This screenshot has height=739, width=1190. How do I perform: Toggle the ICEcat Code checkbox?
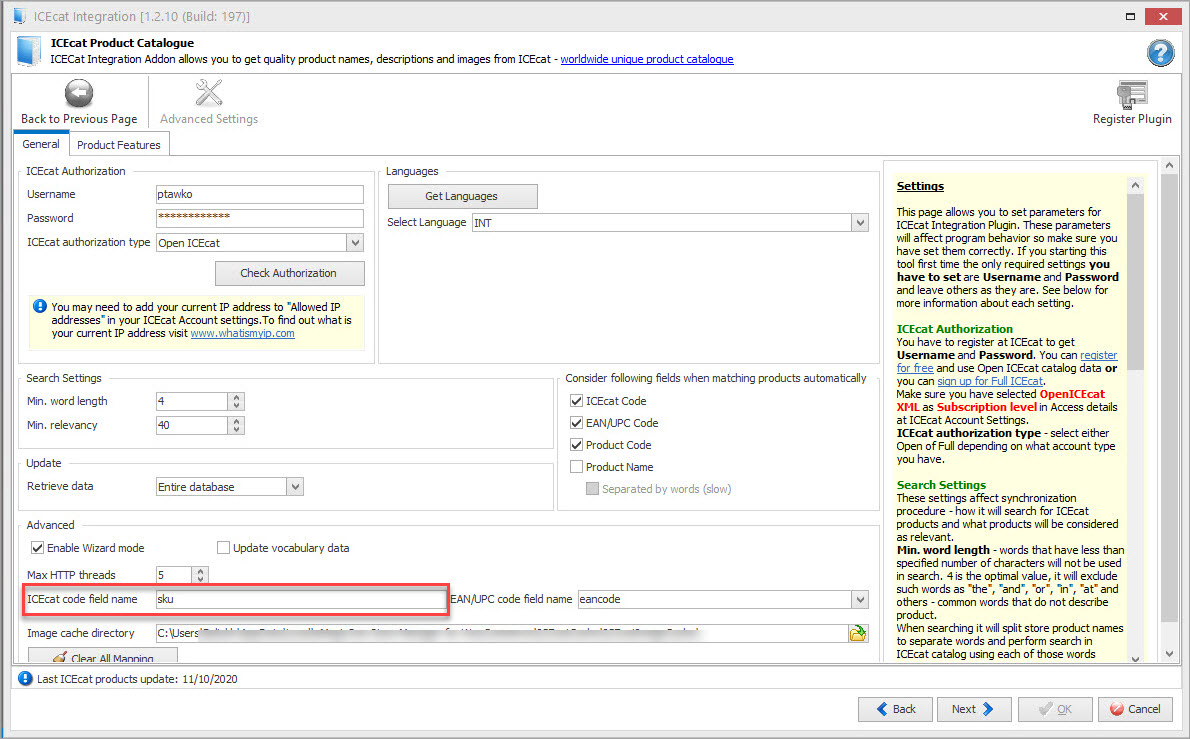click(x=576, y=401)
